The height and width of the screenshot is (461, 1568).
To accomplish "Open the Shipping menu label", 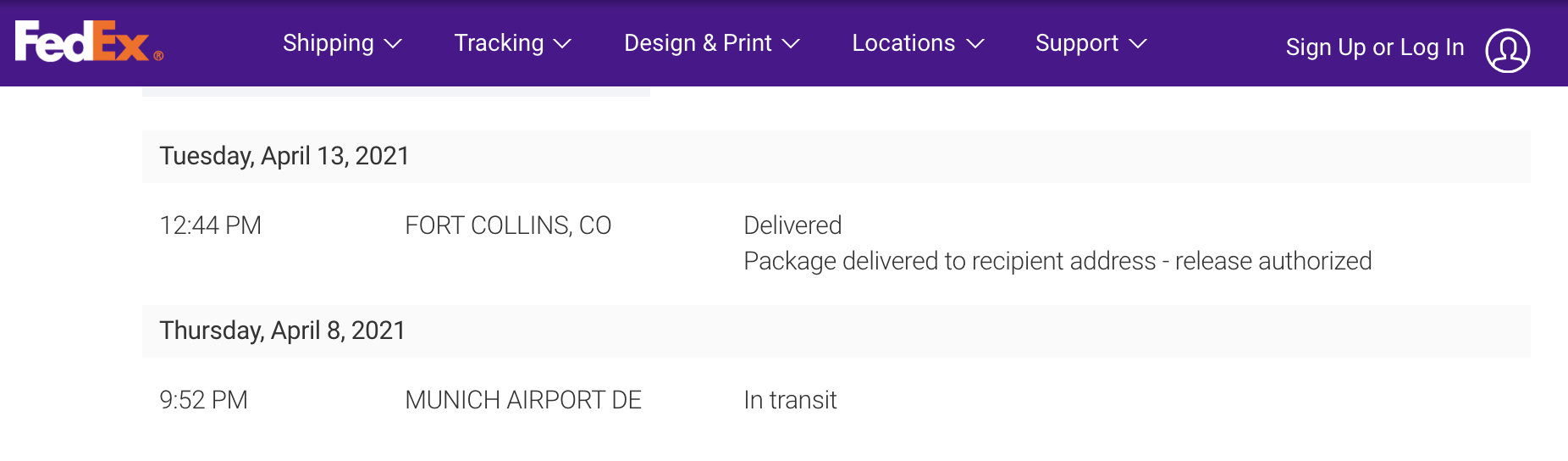I will tap(329, 43).
